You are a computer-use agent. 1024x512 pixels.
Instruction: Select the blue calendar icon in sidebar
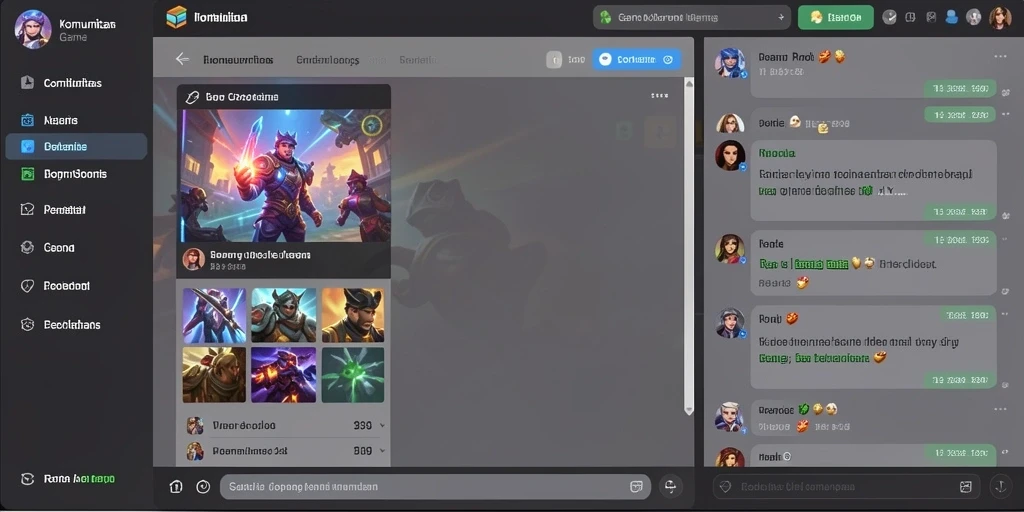(27, 120)
